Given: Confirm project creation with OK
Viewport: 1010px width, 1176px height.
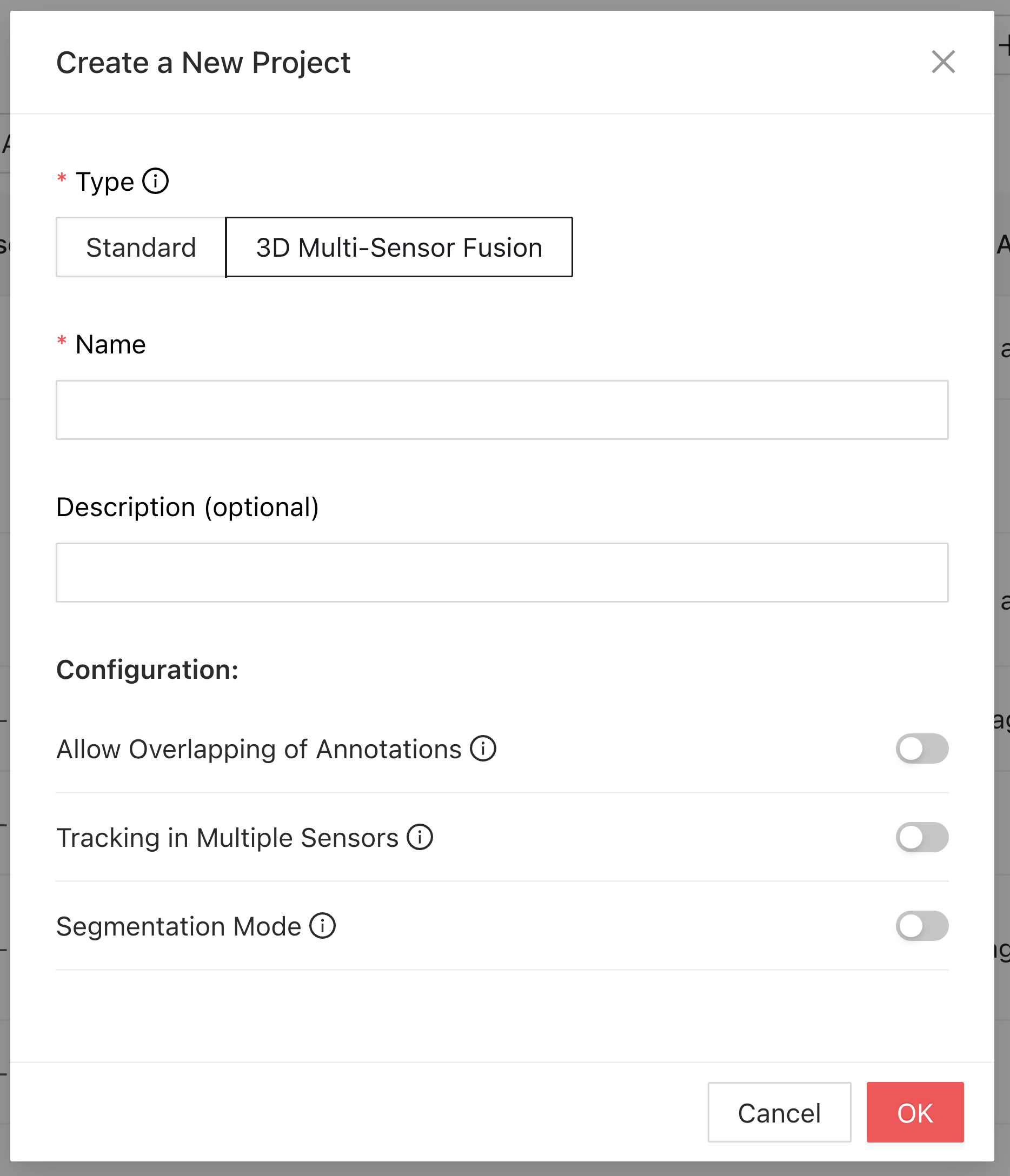Looking at the screenshot, I should tap(915, 1112).
